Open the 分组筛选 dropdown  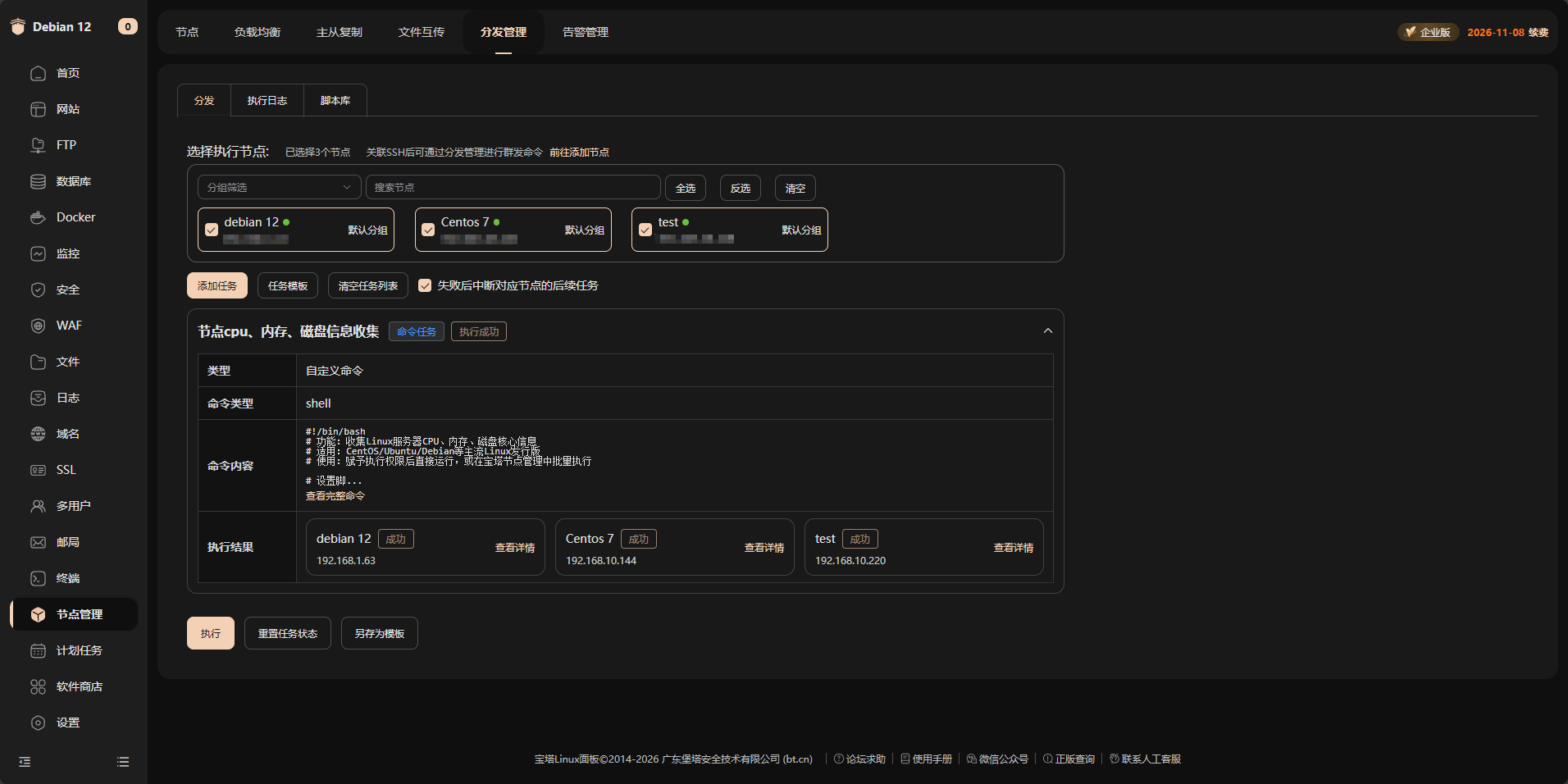pos(279,188)
